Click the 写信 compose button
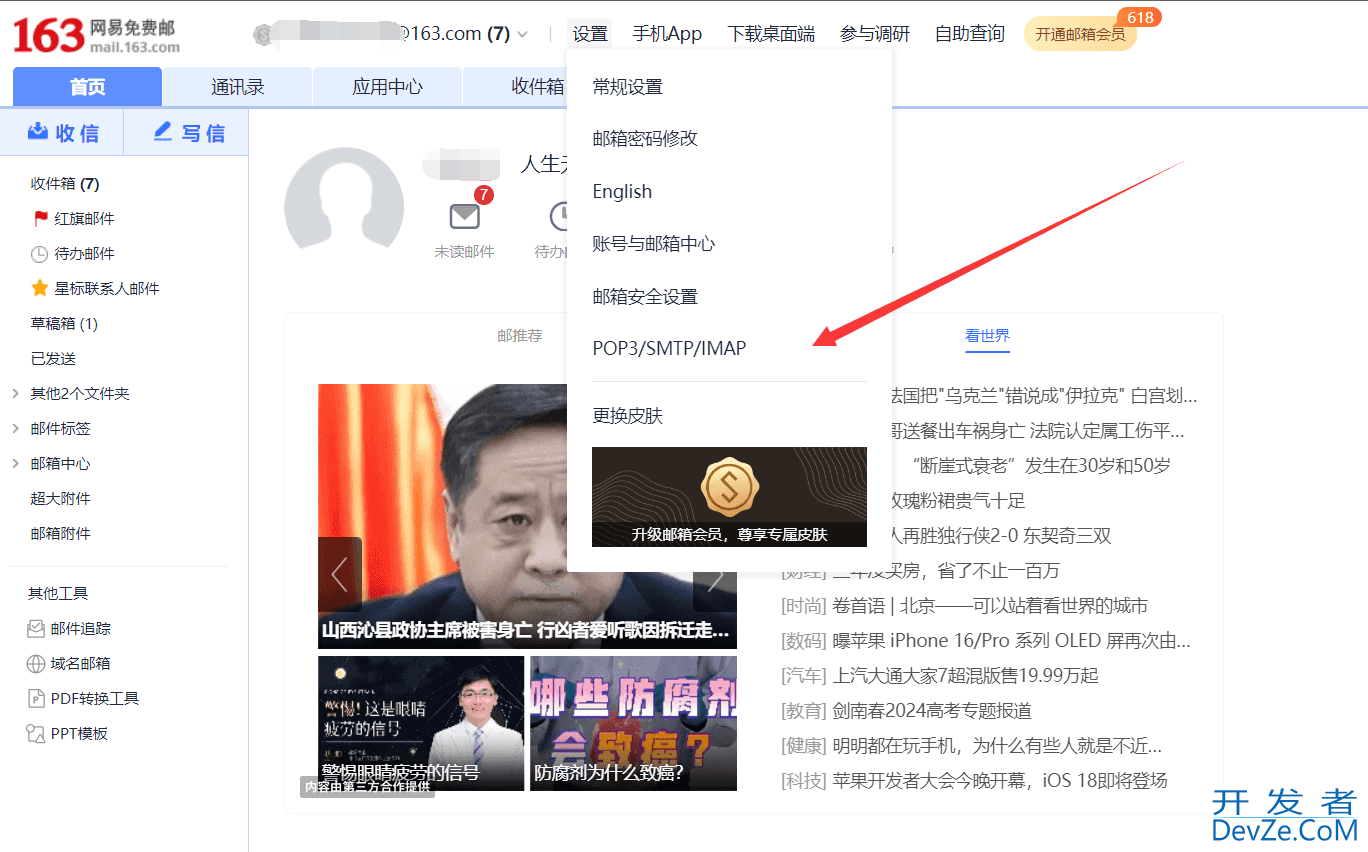 pos(187,133)
